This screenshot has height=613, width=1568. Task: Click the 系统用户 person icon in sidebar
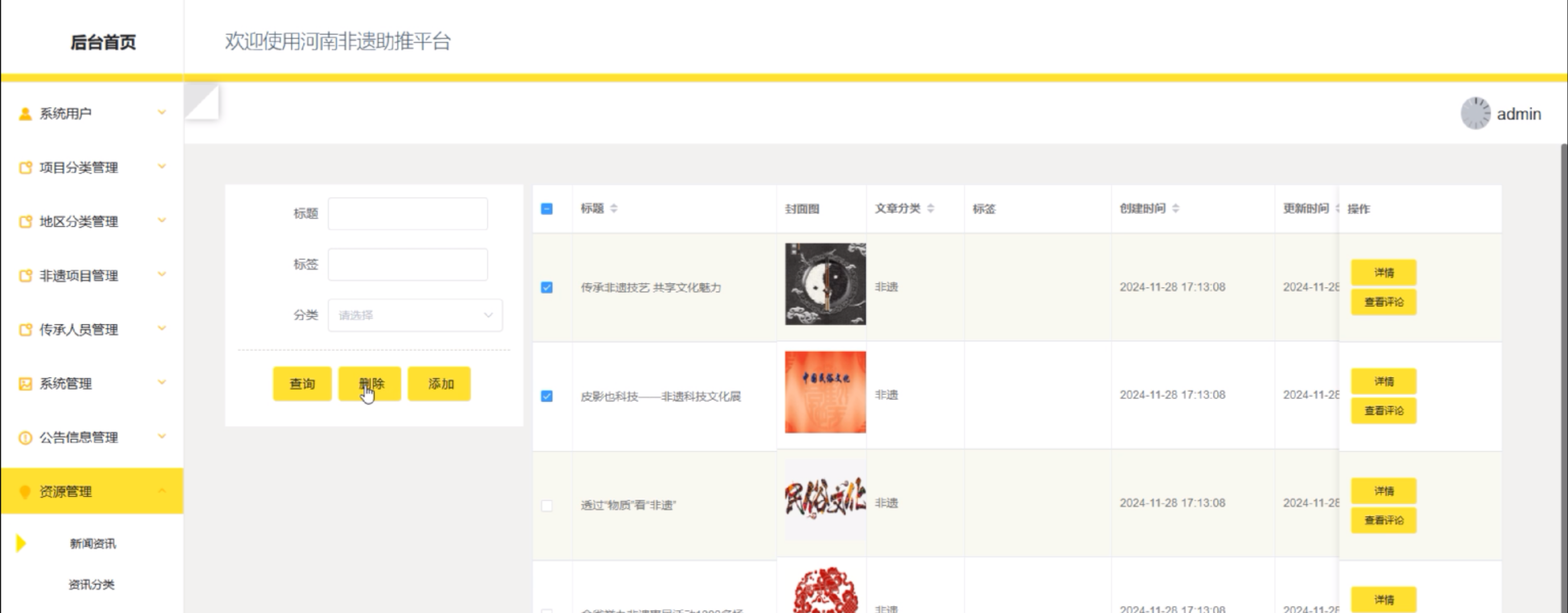click(x=25, y=114)
